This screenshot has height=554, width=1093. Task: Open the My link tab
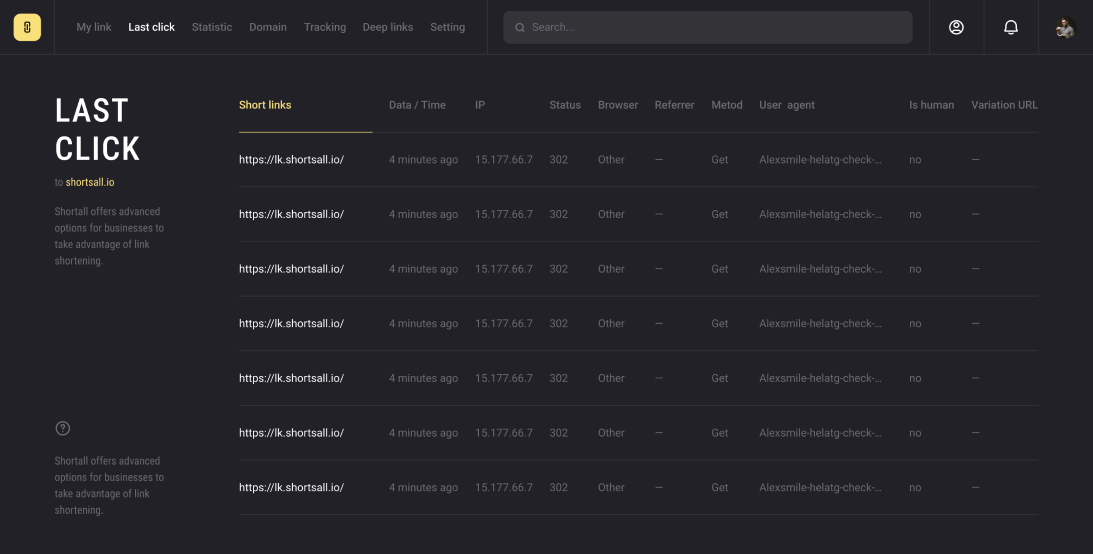click(94, 27)
